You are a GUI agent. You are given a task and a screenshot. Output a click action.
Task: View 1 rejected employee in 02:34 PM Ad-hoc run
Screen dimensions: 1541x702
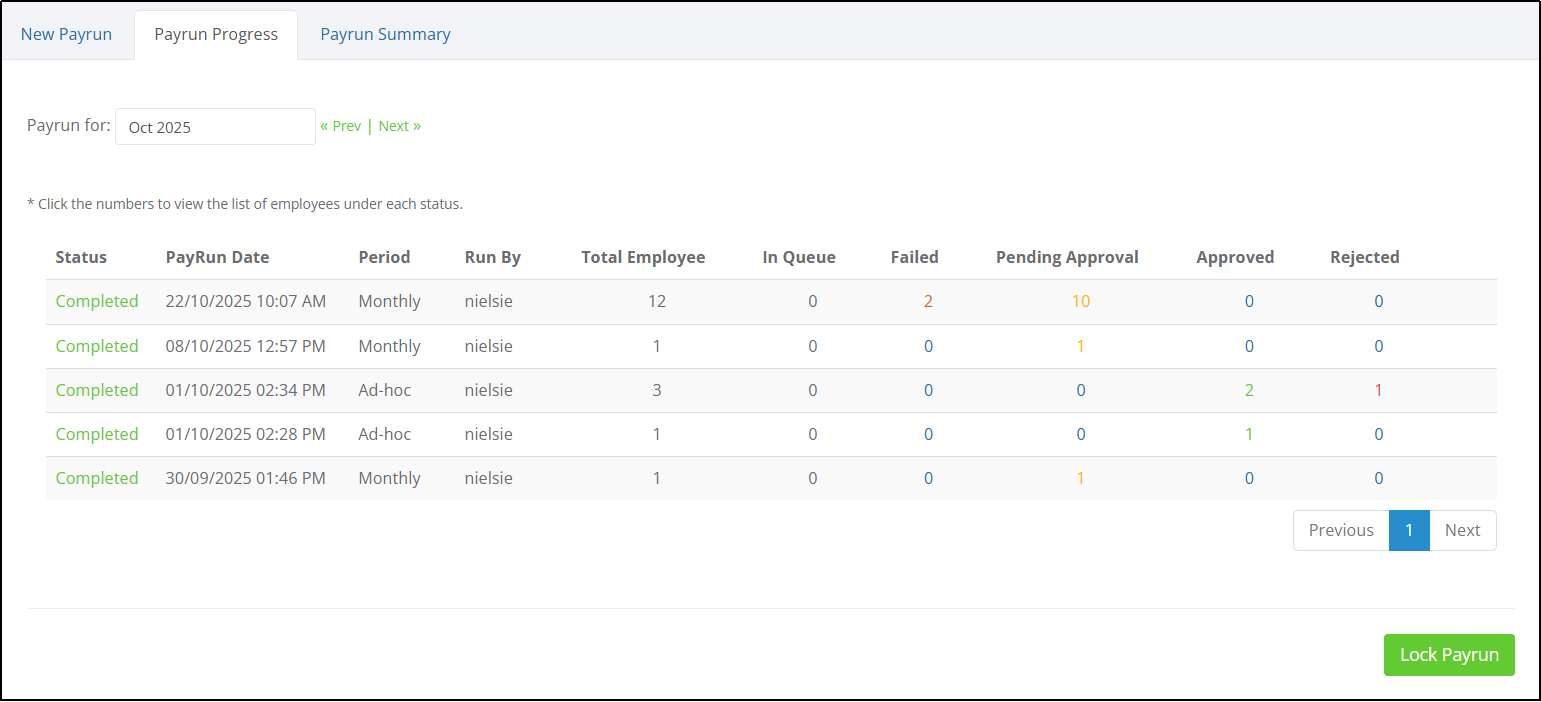coord(1378,390)
